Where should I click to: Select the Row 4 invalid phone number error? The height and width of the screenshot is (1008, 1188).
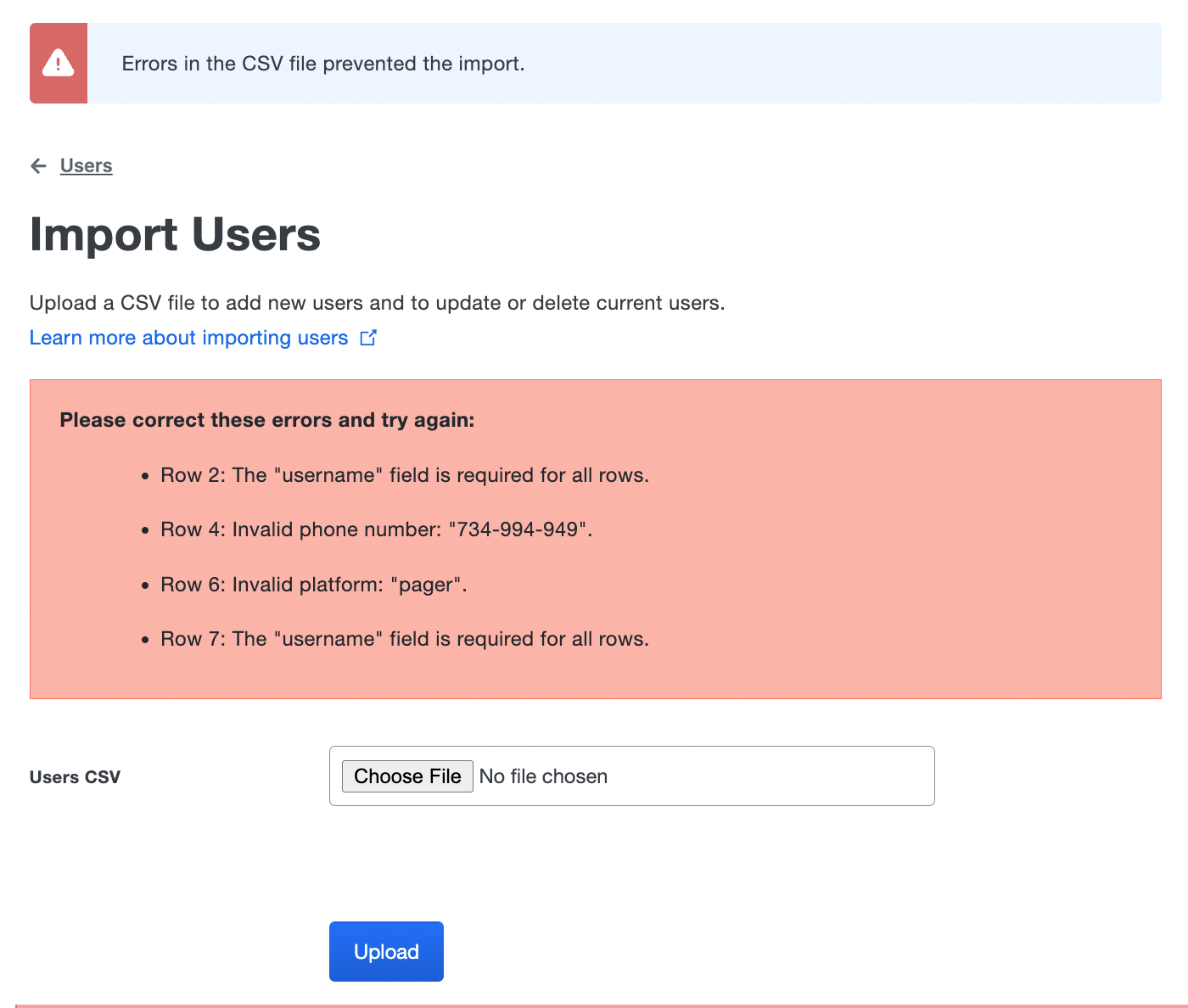(377, 529)
